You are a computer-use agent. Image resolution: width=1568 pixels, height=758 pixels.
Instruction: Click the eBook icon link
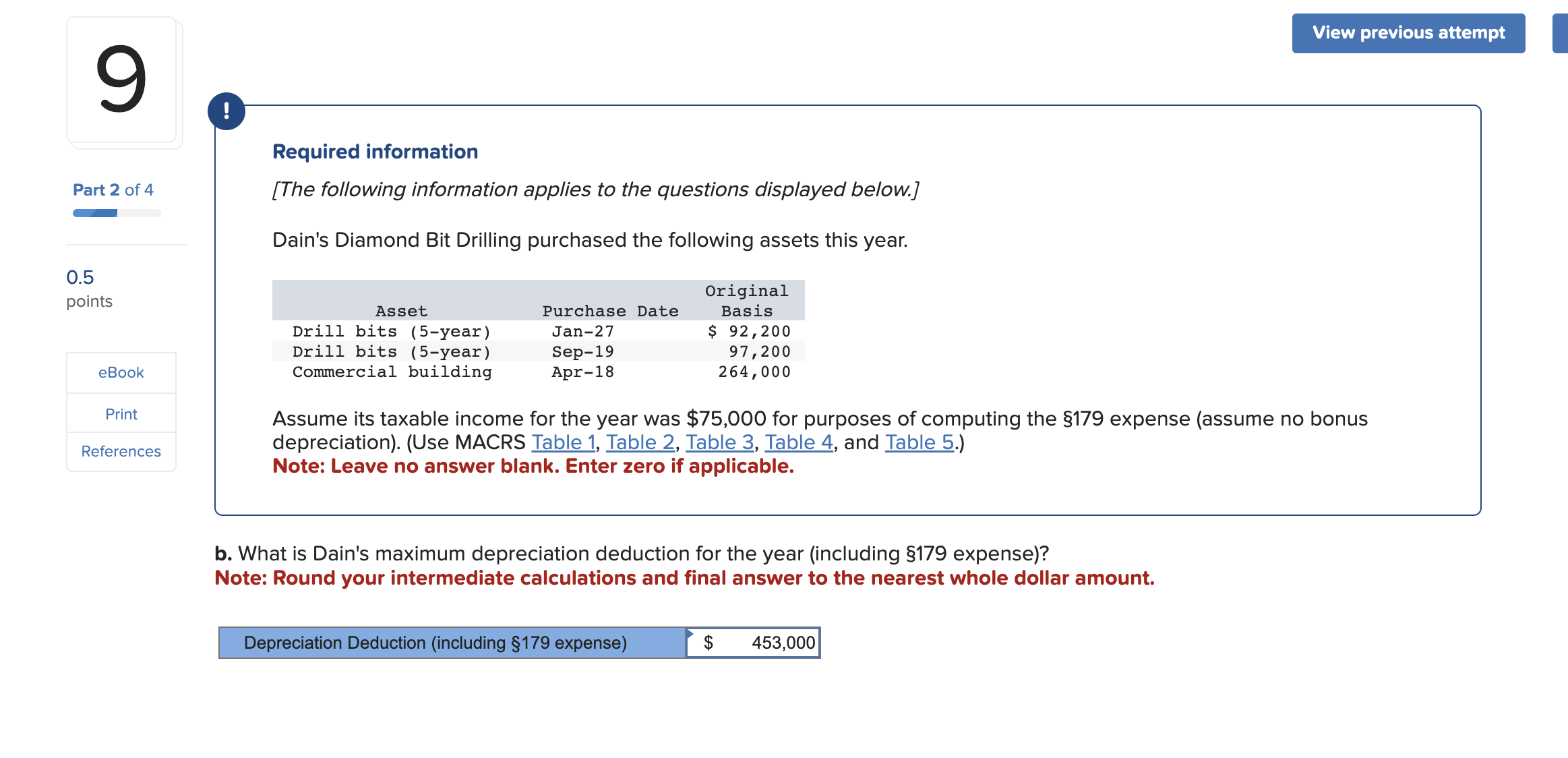coord(121,372)
